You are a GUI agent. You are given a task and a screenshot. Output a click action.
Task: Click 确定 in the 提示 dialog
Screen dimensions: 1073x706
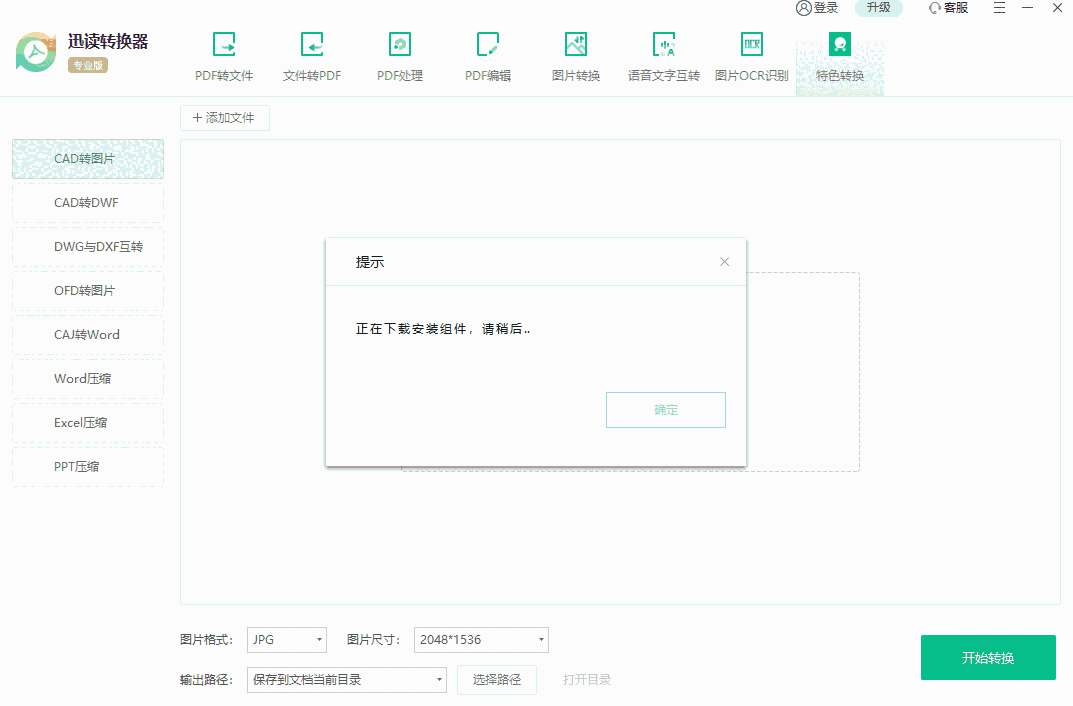(665, 410)
